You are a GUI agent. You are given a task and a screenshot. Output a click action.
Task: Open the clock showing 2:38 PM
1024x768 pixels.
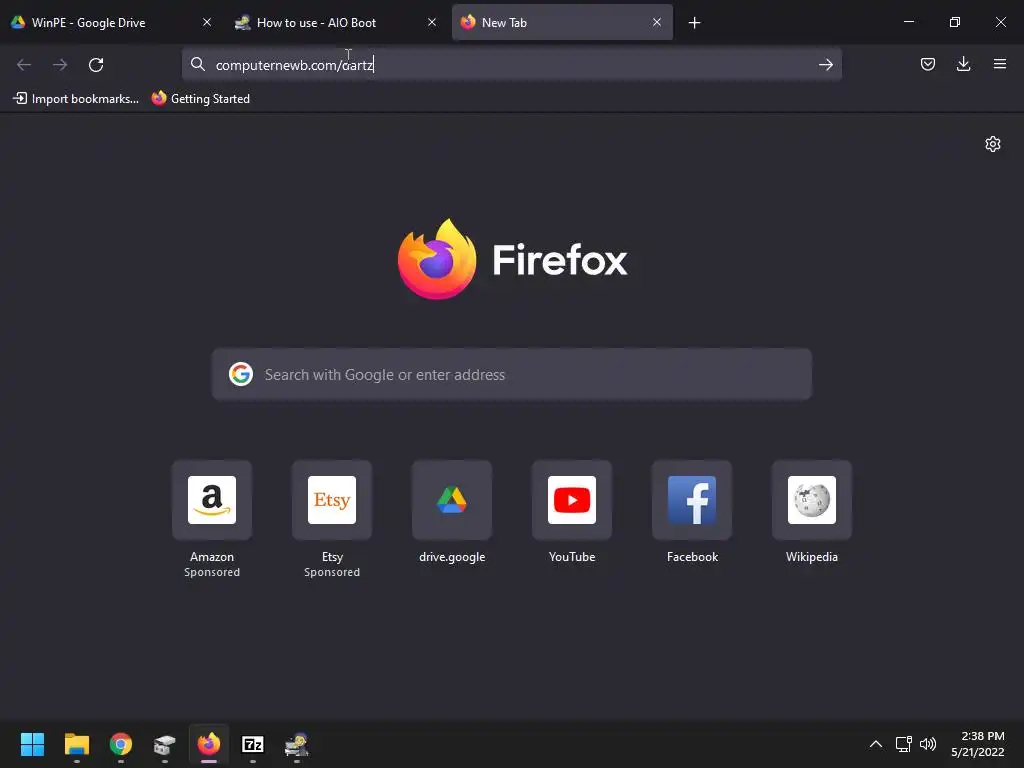coord(978,744)
